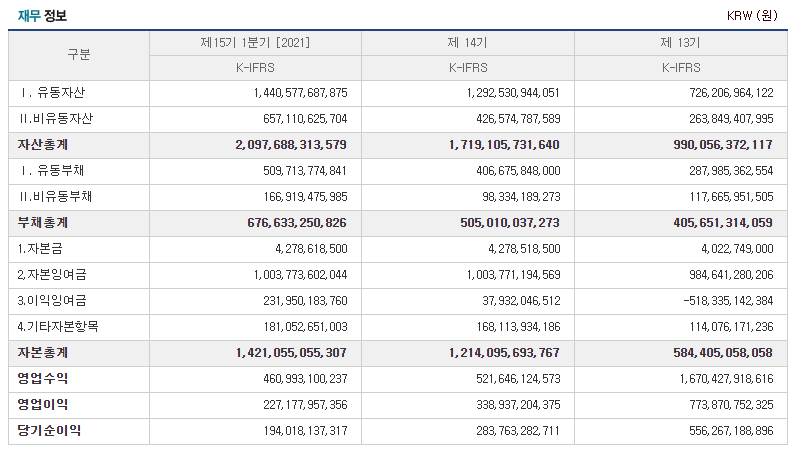Select the 부채총계 row label

point(42,223)
